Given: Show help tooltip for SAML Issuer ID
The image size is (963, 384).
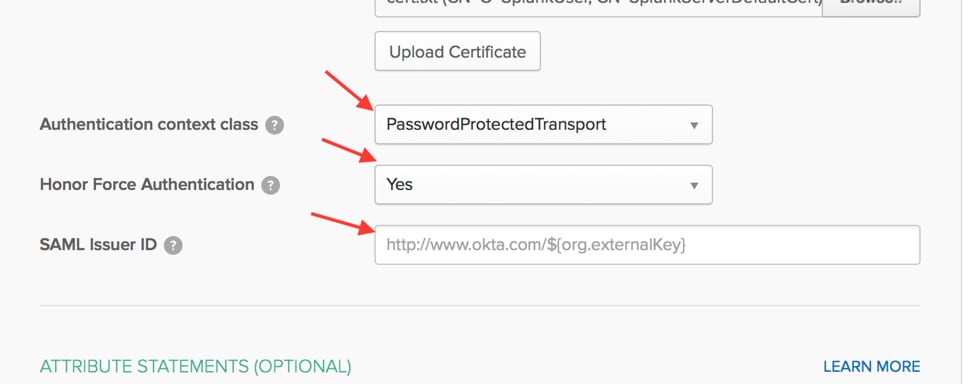Looking at the screenshot, I should 173,246.
